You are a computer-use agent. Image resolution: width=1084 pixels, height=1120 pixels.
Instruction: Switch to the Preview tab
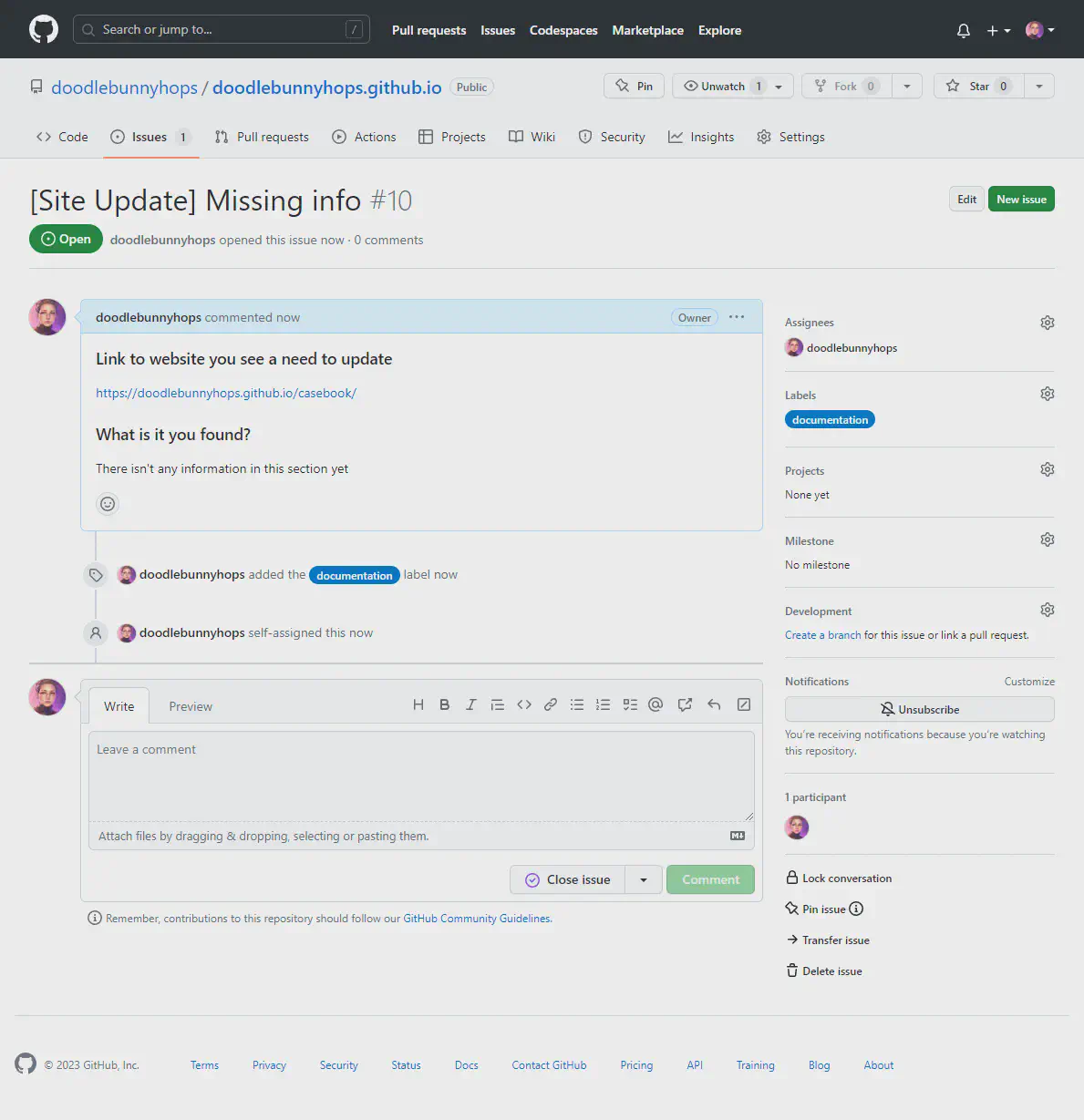pos(191,706)
